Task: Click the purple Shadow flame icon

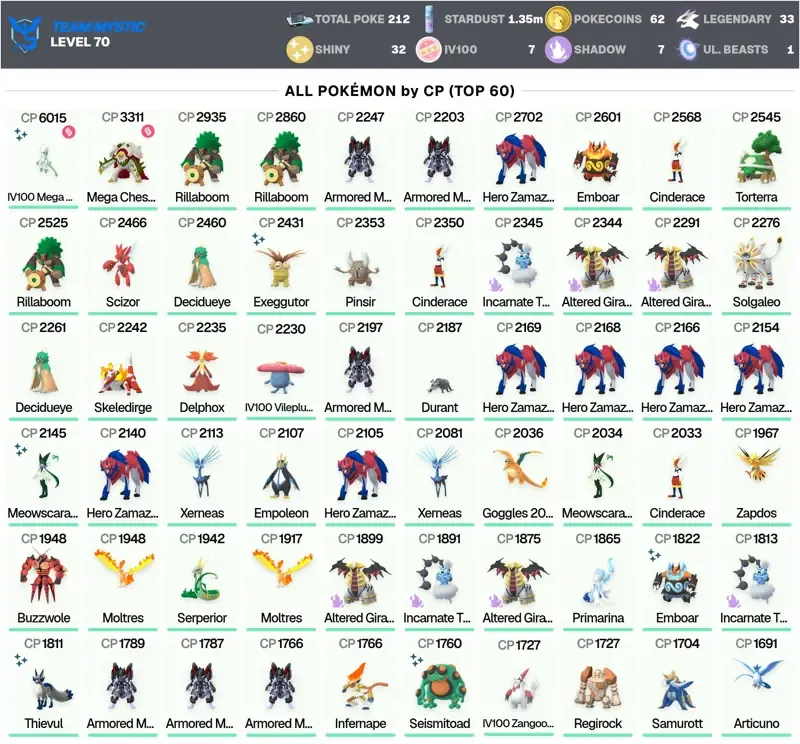Action: point(558,49)
